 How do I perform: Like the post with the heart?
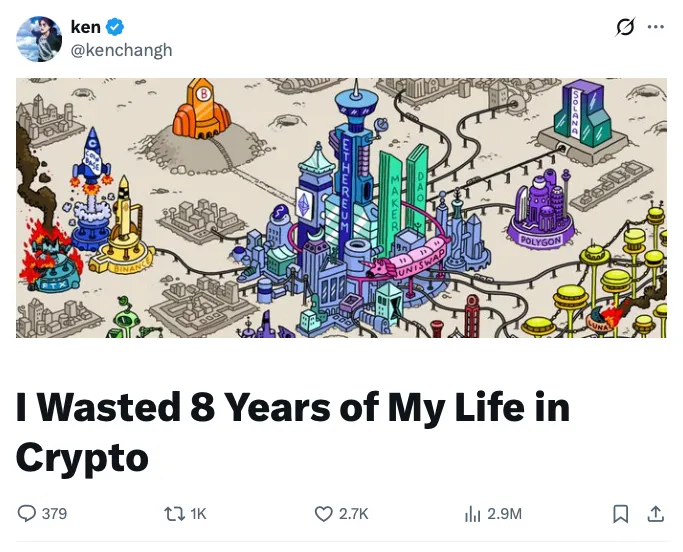(323, 514)
